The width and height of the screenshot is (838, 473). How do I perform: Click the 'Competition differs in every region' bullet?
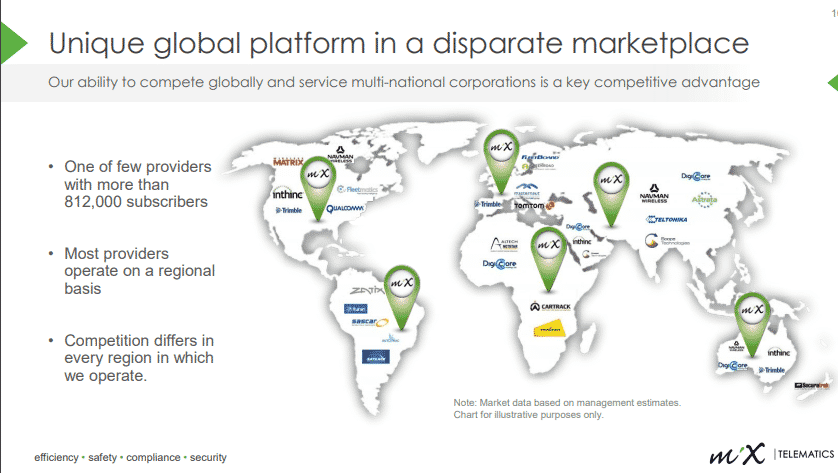(139, 358)
